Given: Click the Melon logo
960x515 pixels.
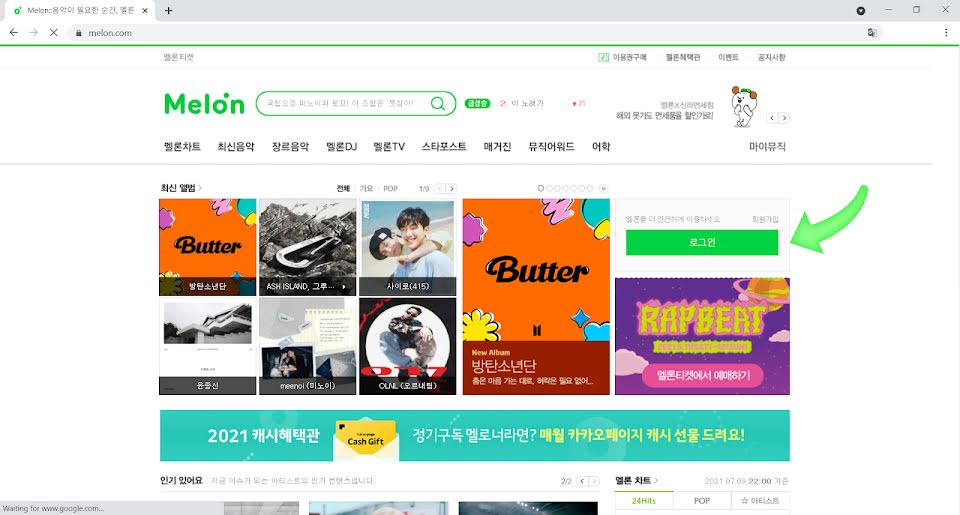Looking at the screenshot, I should tap(204, 103).
